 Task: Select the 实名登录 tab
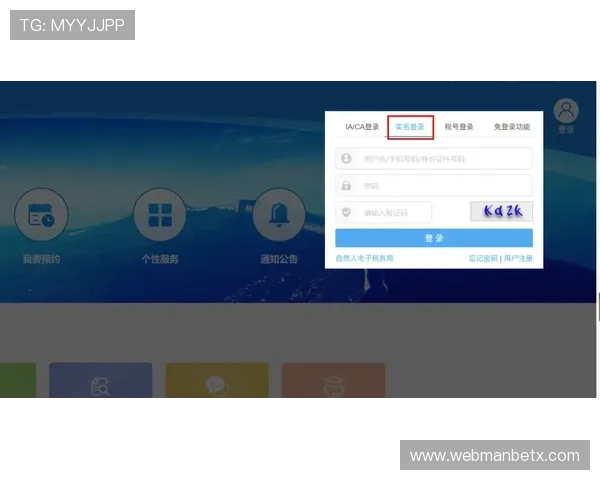click(x=410, y=127)
